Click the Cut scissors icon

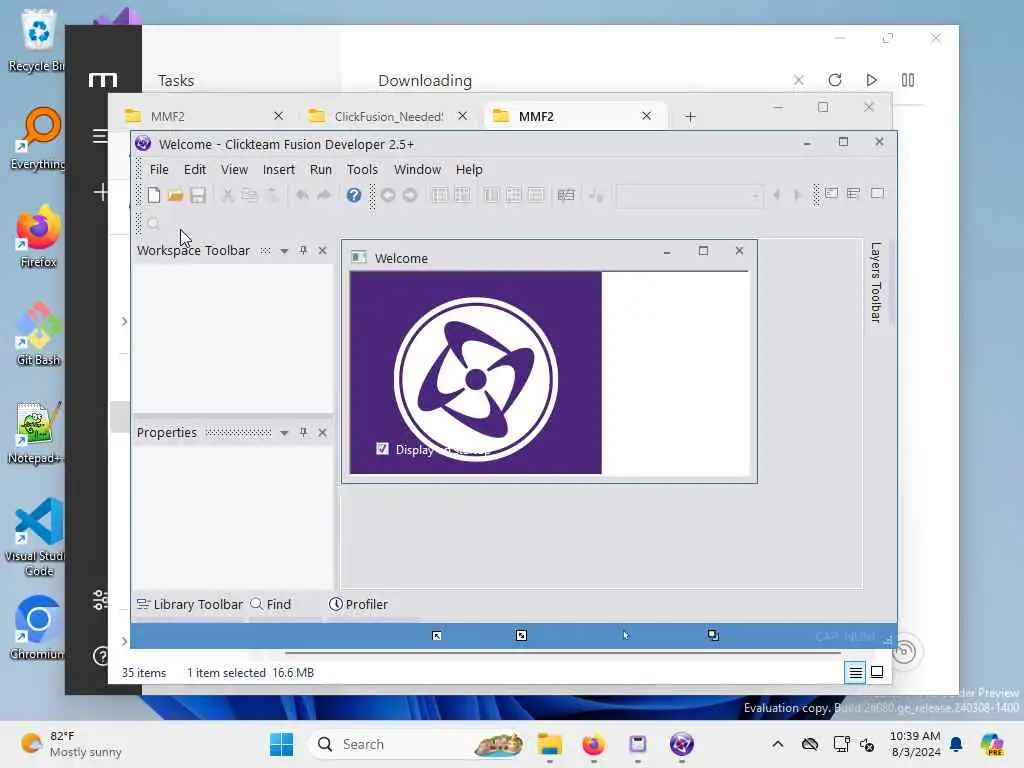click(227, 195)
